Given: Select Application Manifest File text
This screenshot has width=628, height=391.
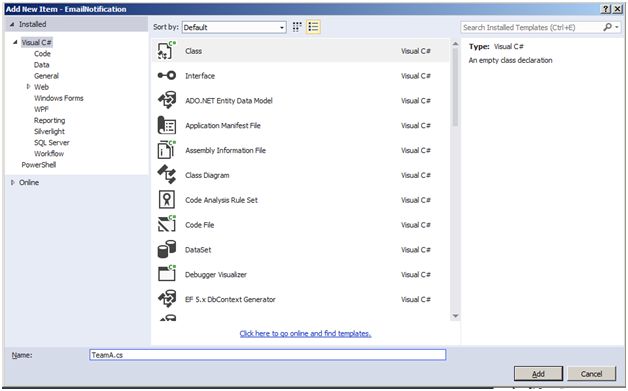Looking at the screenshot, I should coord(223,125).
